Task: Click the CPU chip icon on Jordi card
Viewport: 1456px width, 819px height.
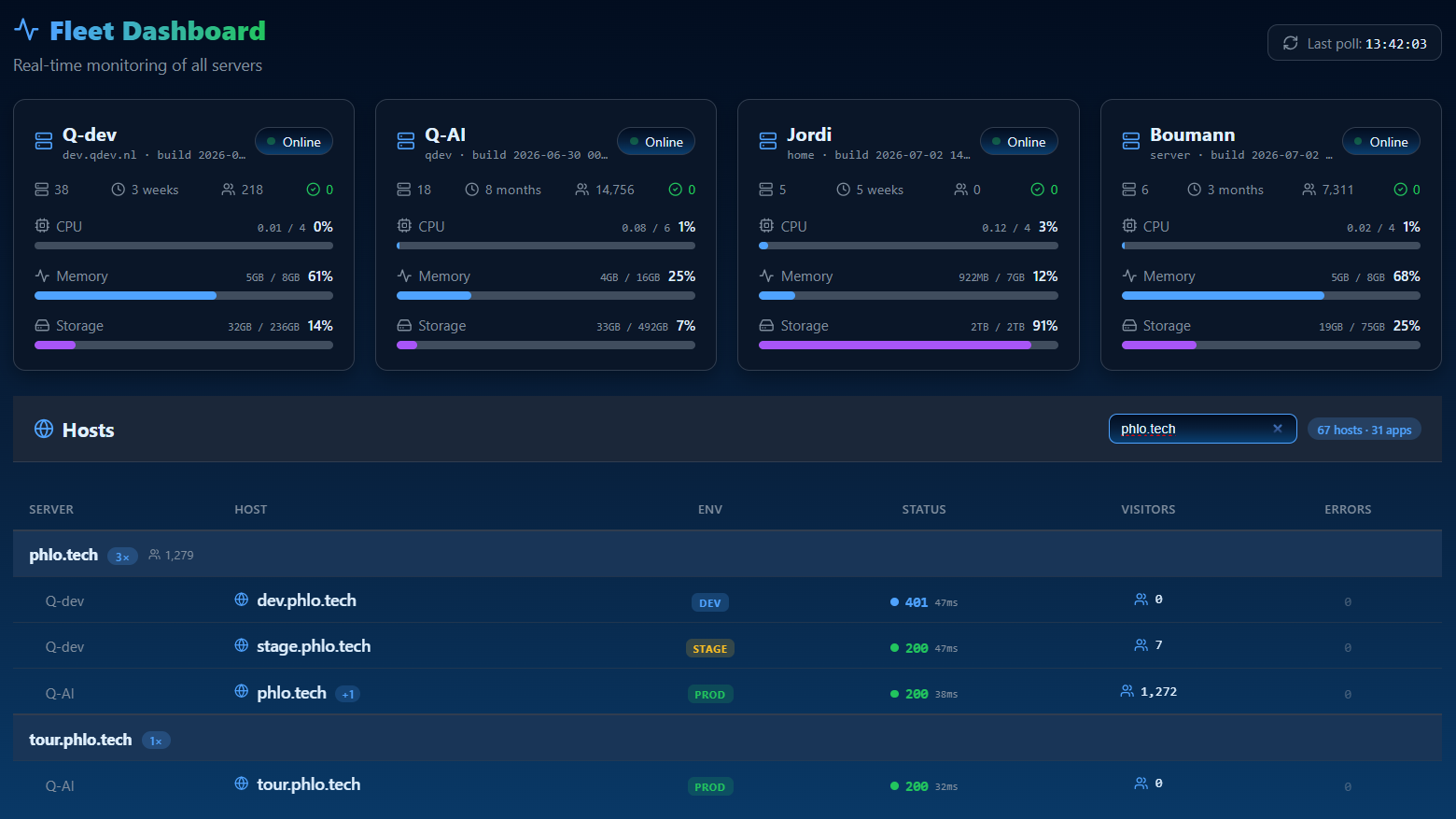Action: tap(766, 226)
